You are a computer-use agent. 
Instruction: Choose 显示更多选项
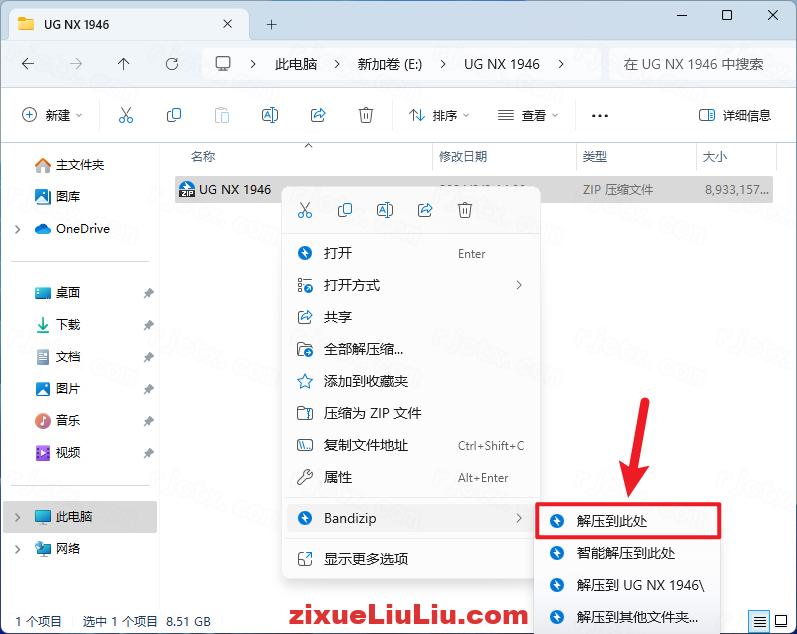[411, 559]
